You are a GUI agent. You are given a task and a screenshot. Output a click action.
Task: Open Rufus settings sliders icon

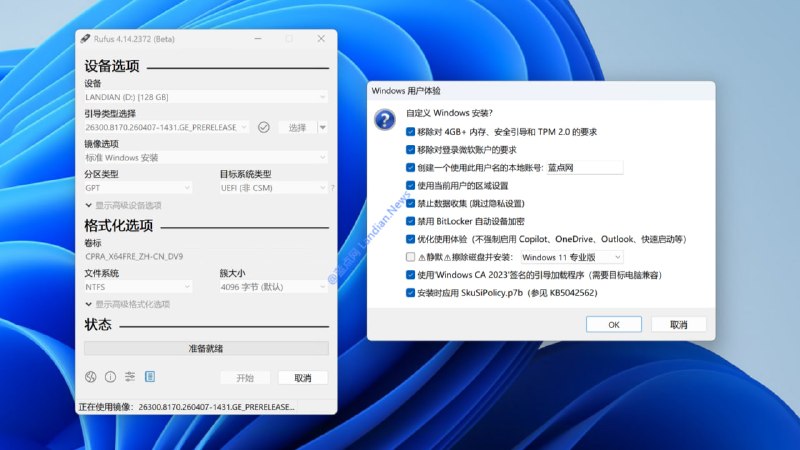click(x=130, y=377)
